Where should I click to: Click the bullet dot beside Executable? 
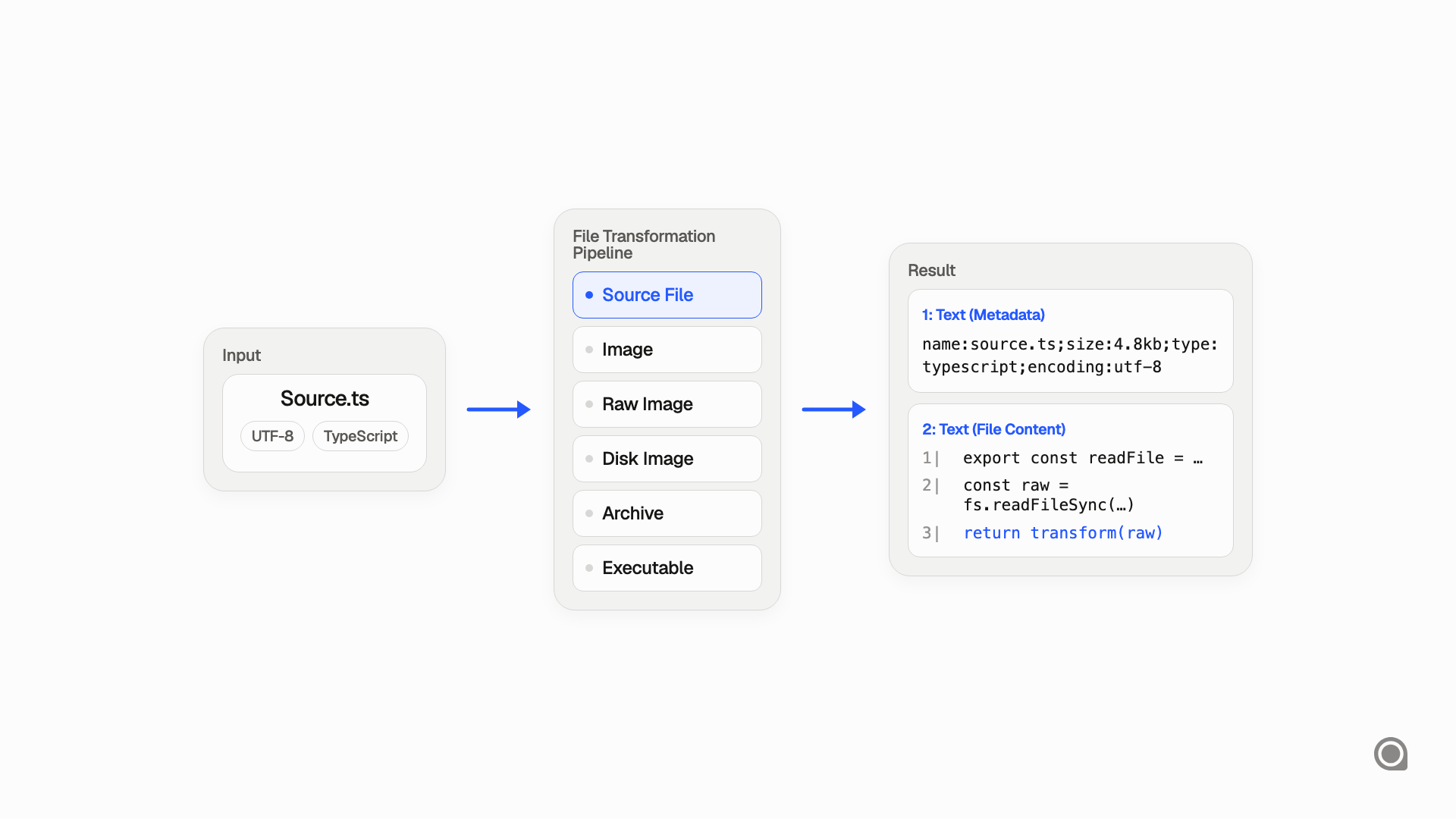(x=588, y=568)
